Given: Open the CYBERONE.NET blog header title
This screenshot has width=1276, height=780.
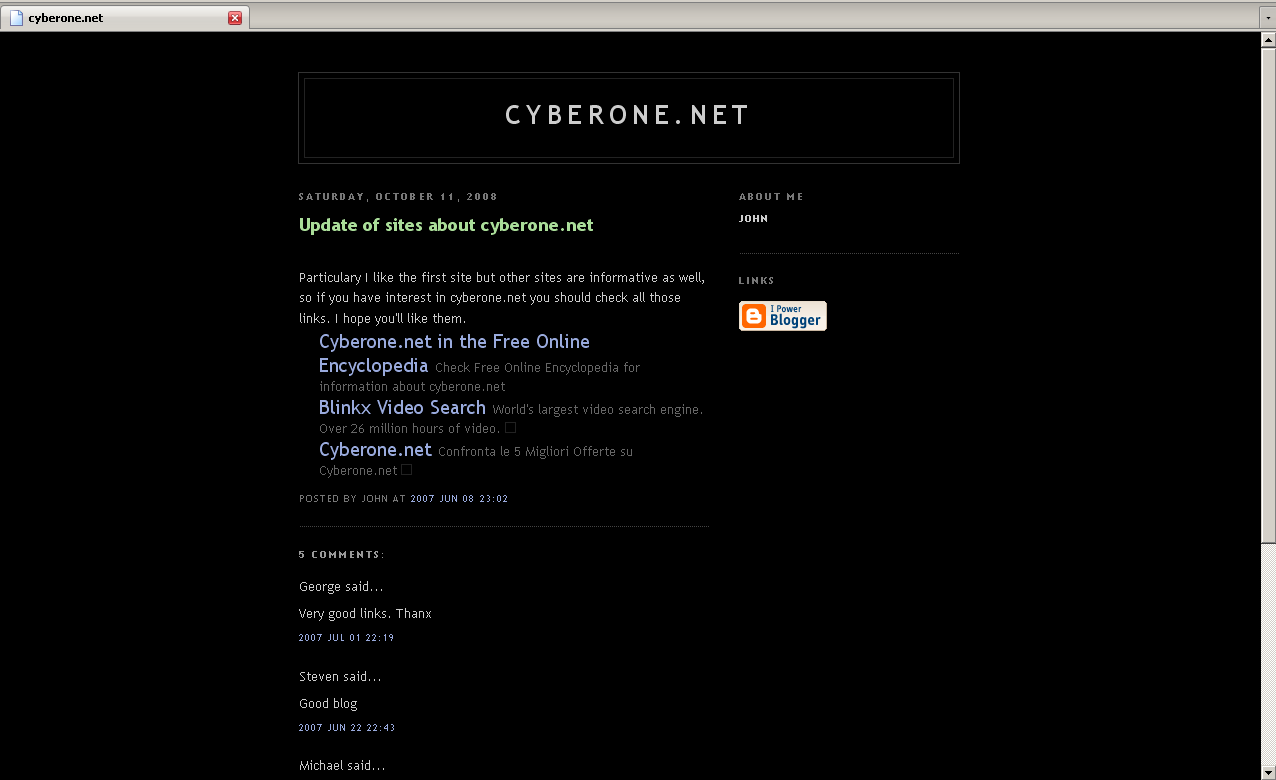Looking at the screenshot, I should click(x=628, y=115).
